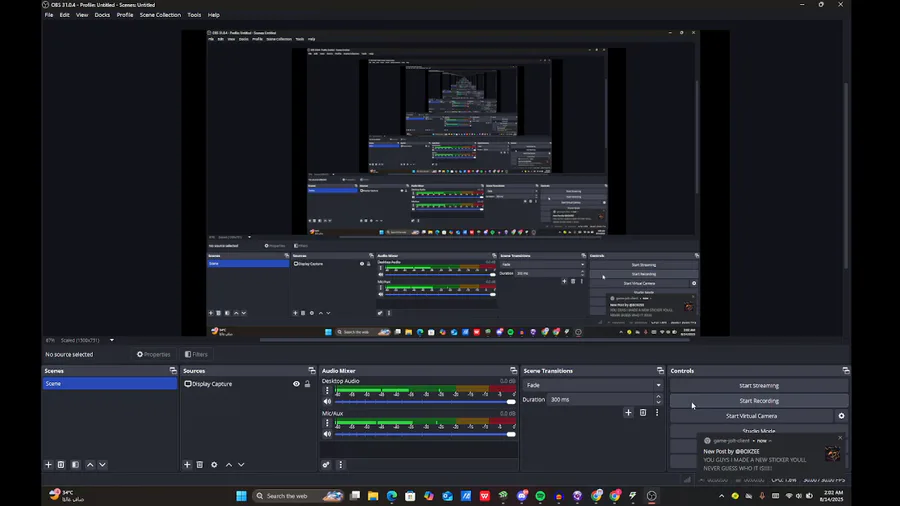Click Start Virtual Camera button
This screenshot has height=506, width=900.
(751, 416)
